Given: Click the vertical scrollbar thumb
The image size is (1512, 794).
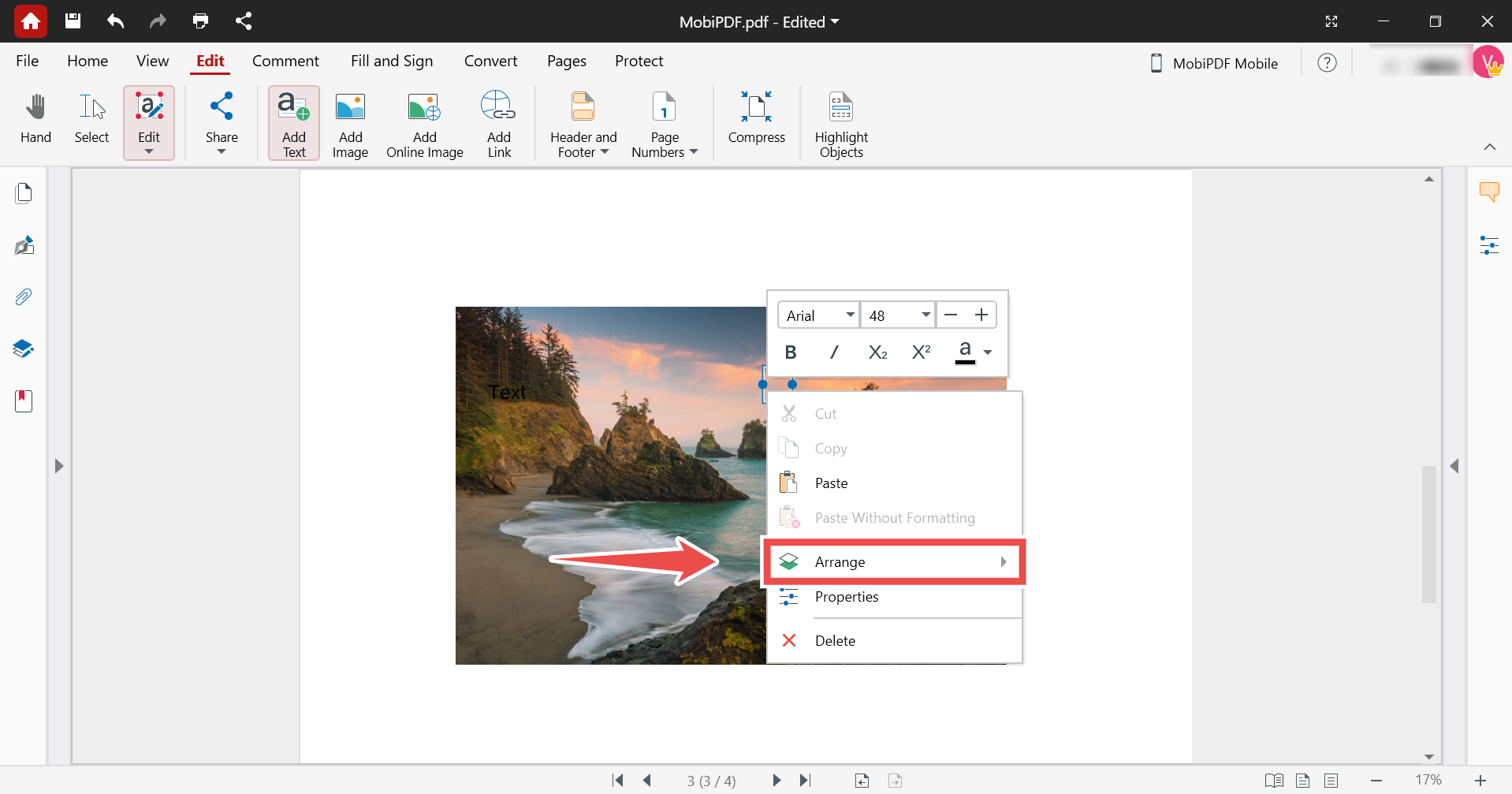Looking at the screenshot, I should tap(1428, 535).
